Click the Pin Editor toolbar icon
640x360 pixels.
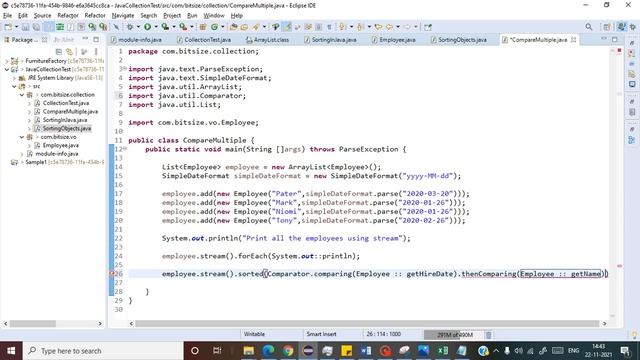pyautogui.click(x=428, y=27)
